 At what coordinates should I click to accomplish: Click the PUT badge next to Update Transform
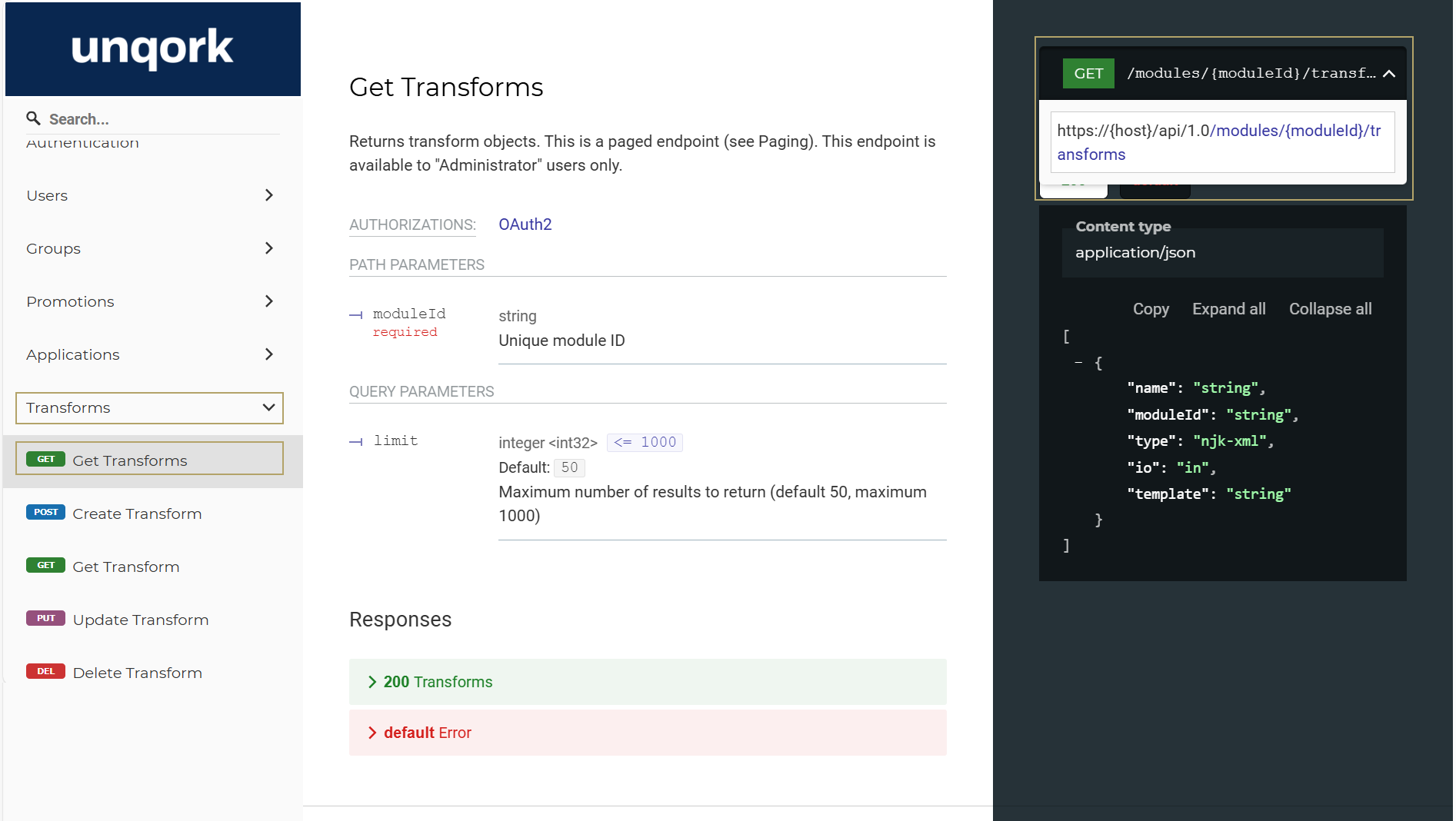45,619
